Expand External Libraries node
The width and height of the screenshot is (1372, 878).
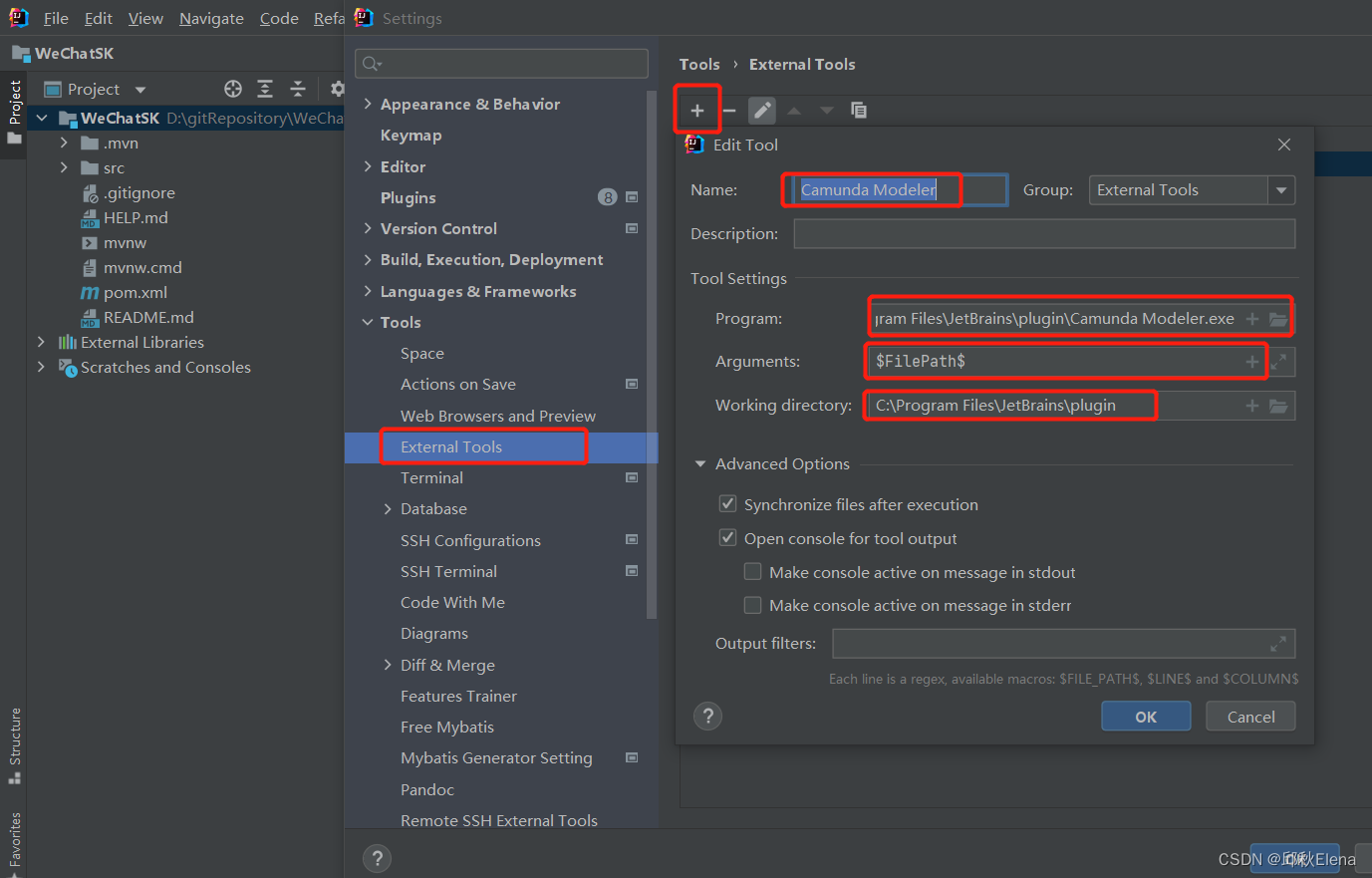pos(41,342)
